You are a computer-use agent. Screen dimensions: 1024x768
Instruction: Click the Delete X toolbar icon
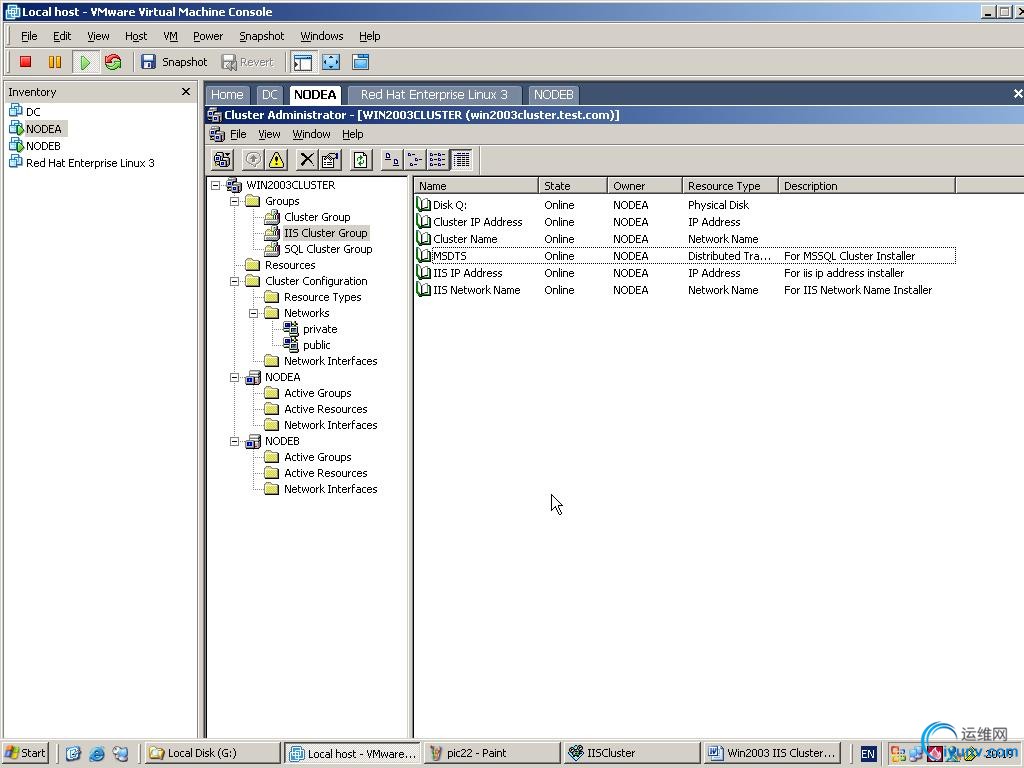click(x=307, y=160)
